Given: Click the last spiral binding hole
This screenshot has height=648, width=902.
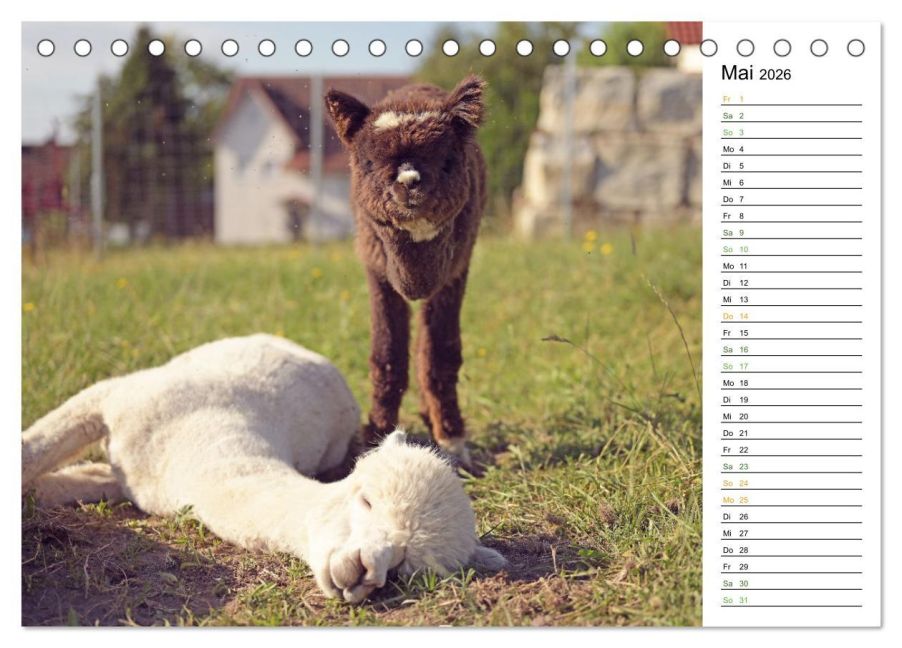Looking at the screenshot, I should 856,48.
